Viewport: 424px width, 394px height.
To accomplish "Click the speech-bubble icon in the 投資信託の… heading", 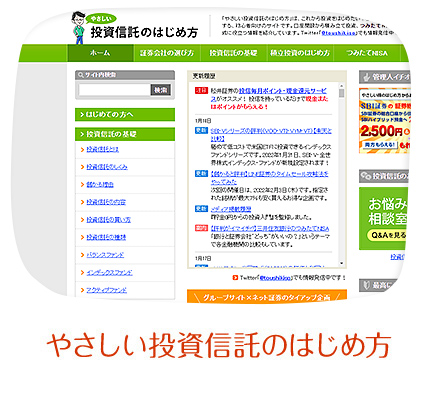I will (x=367, y=176).
